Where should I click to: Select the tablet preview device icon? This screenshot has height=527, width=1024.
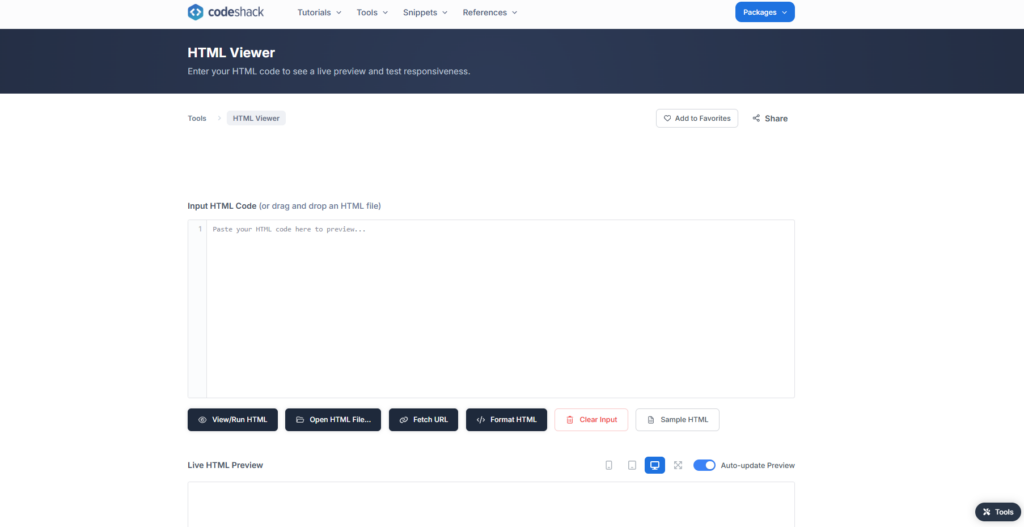pyautogui.click(x=632, y=465)
